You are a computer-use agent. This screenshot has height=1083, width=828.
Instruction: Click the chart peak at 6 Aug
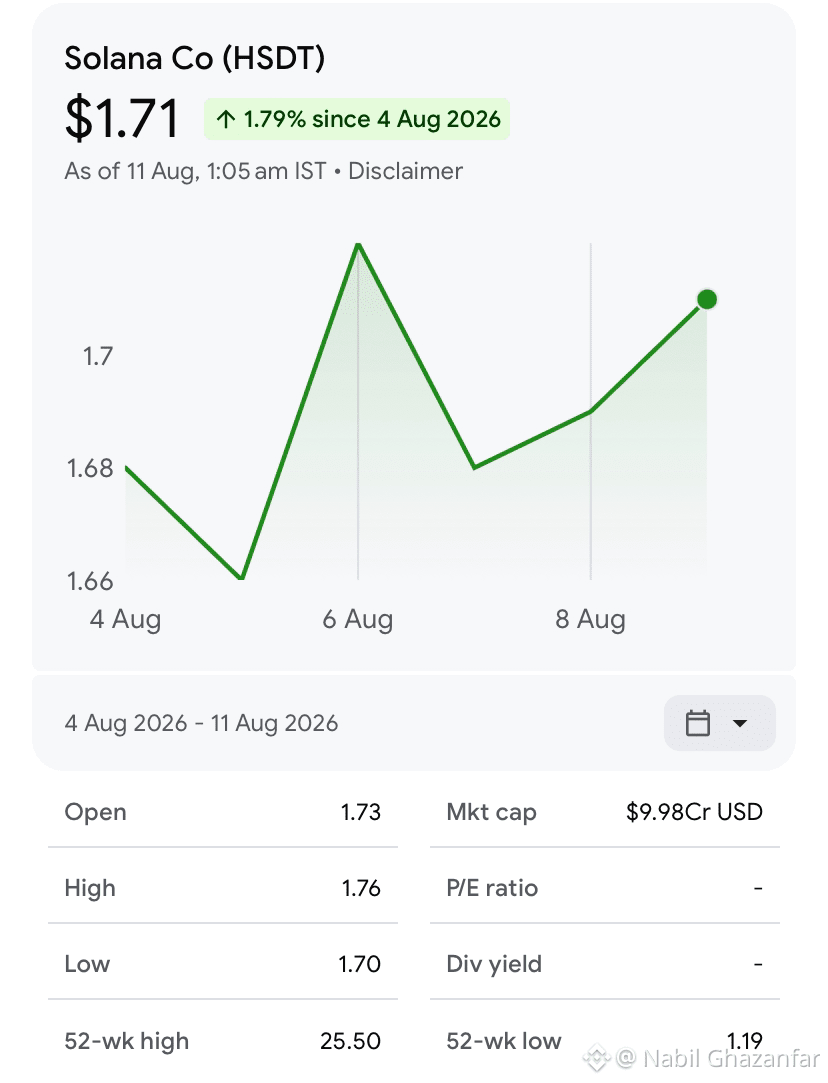pos(358,245)
